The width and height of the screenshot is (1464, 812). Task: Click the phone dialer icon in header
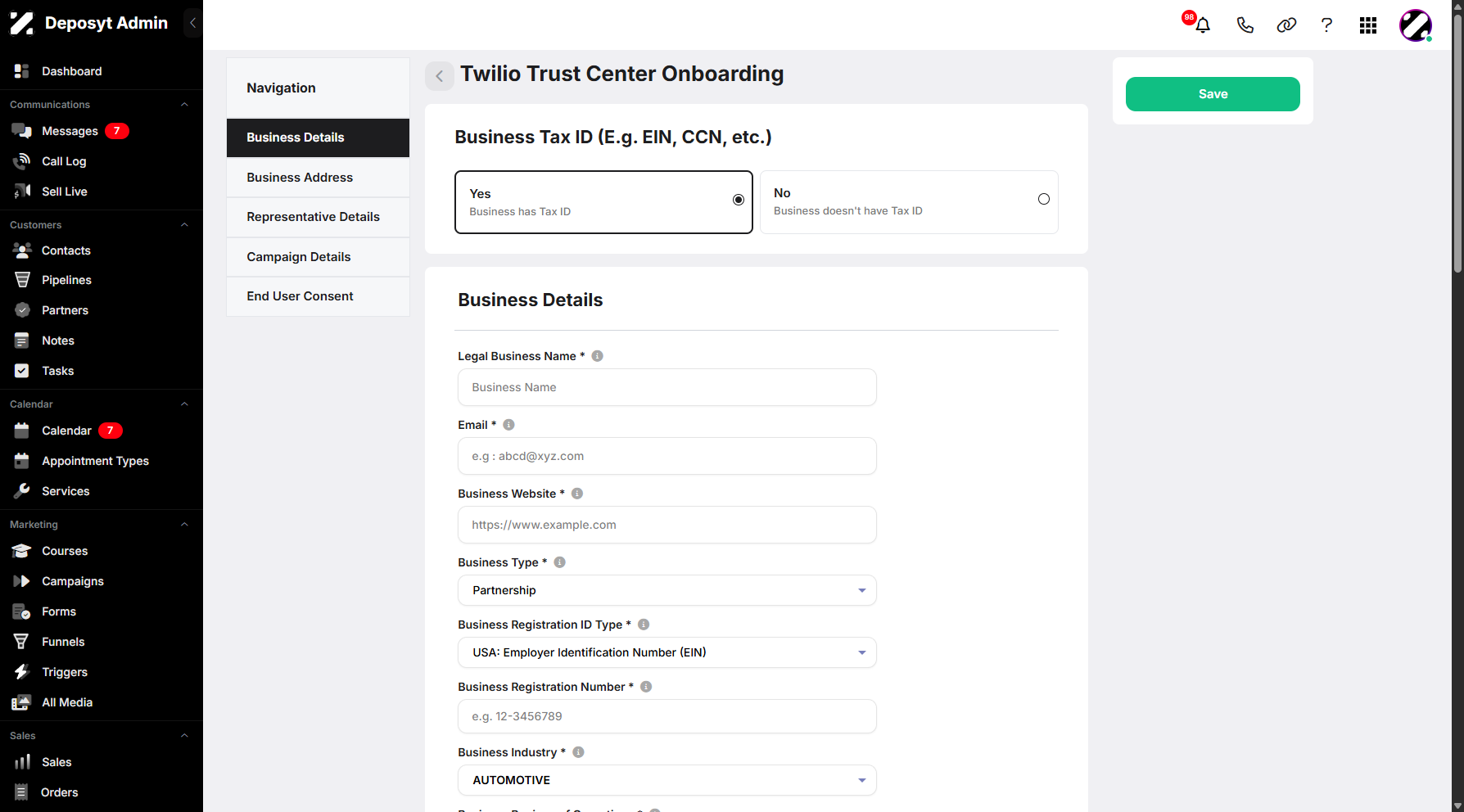tap(1245, 25)
